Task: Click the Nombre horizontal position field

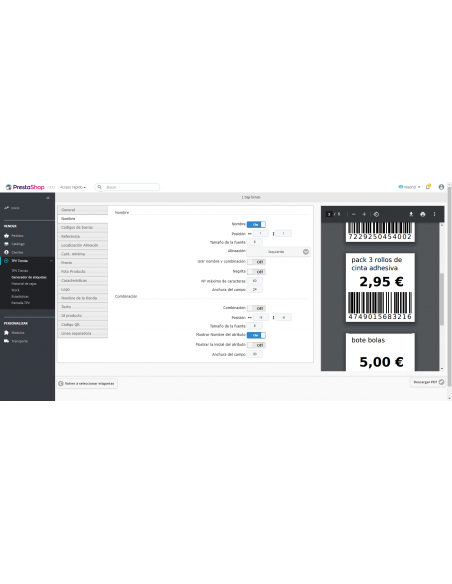Action: tap(261, 234)
